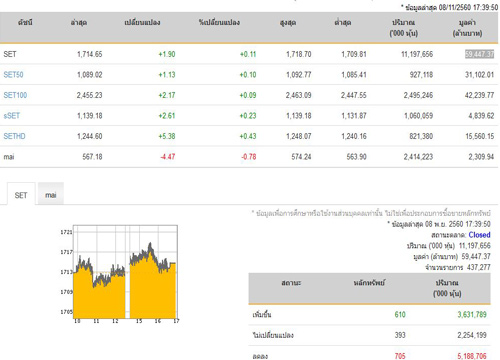
Task: Open the SETHD index link
Action: coord(14,136)
